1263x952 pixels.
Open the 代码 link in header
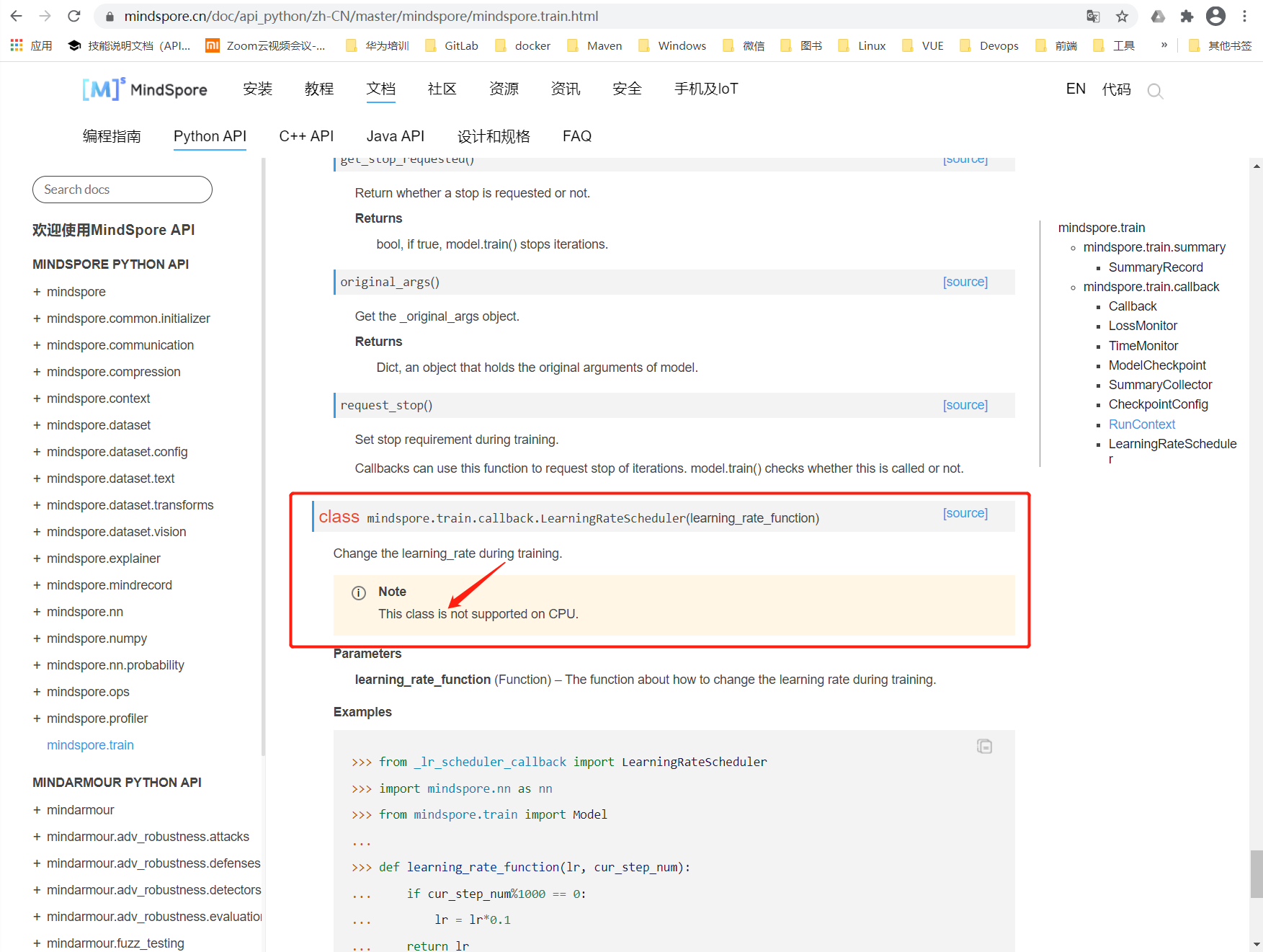[x=1117, y=89]
